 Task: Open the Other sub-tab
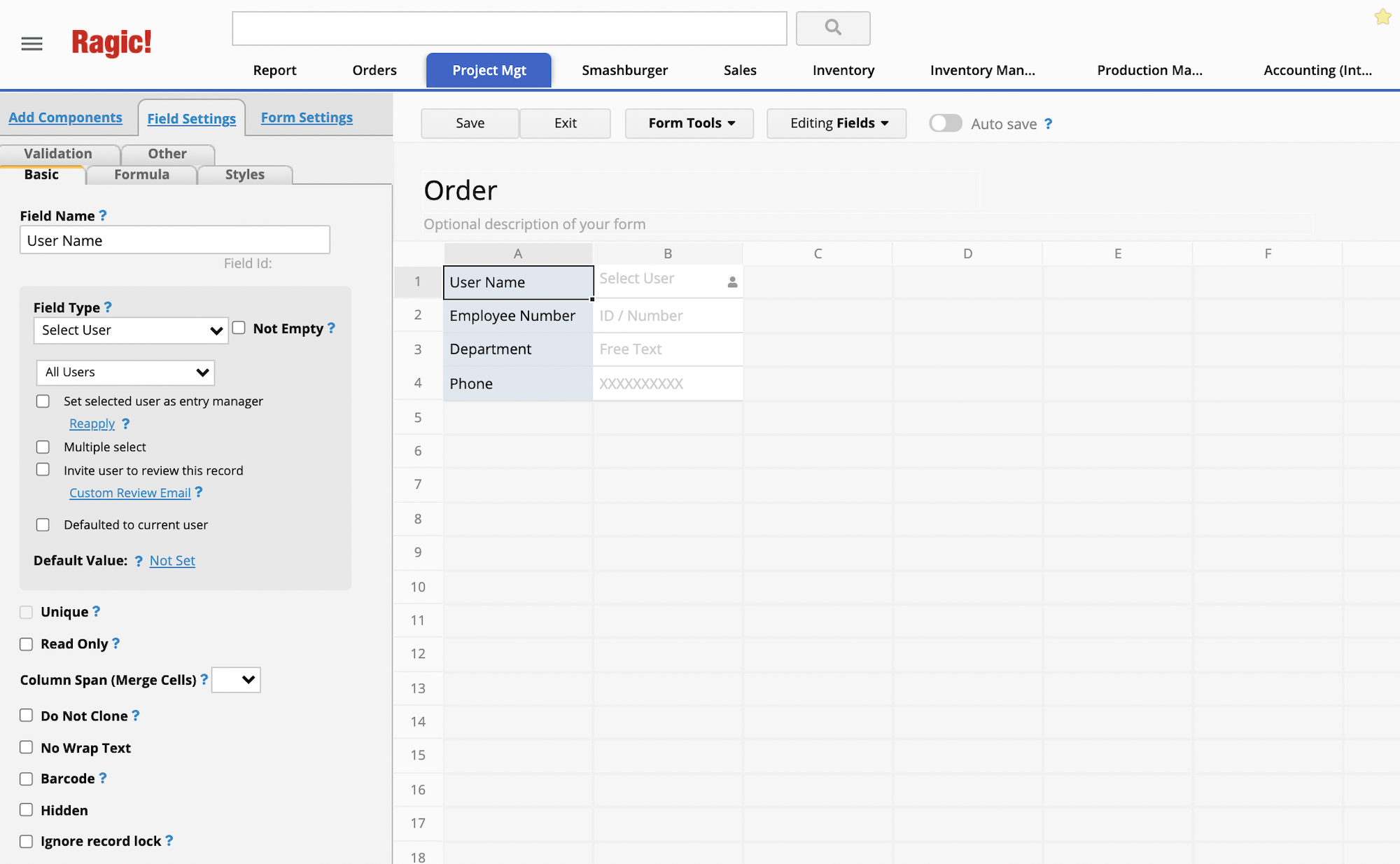pyautogui.click(x=167, y=153)
